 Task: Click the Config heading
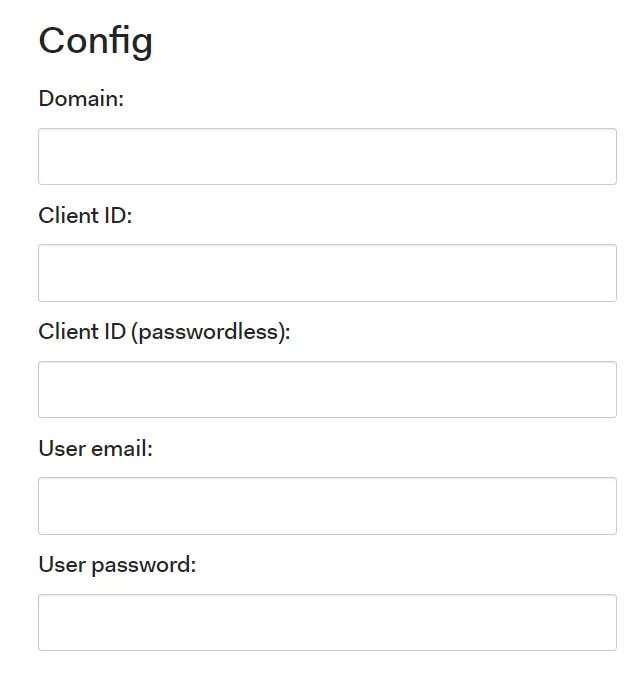[x=96, y=41]
